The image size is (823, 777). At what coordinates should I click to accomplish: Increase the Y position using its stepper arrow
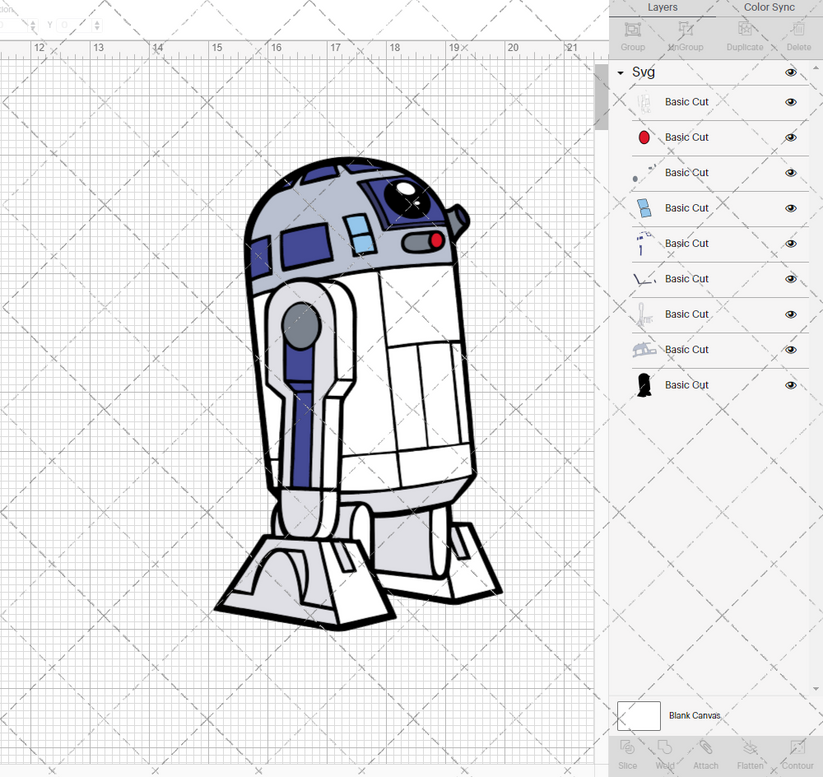(97, 23)
